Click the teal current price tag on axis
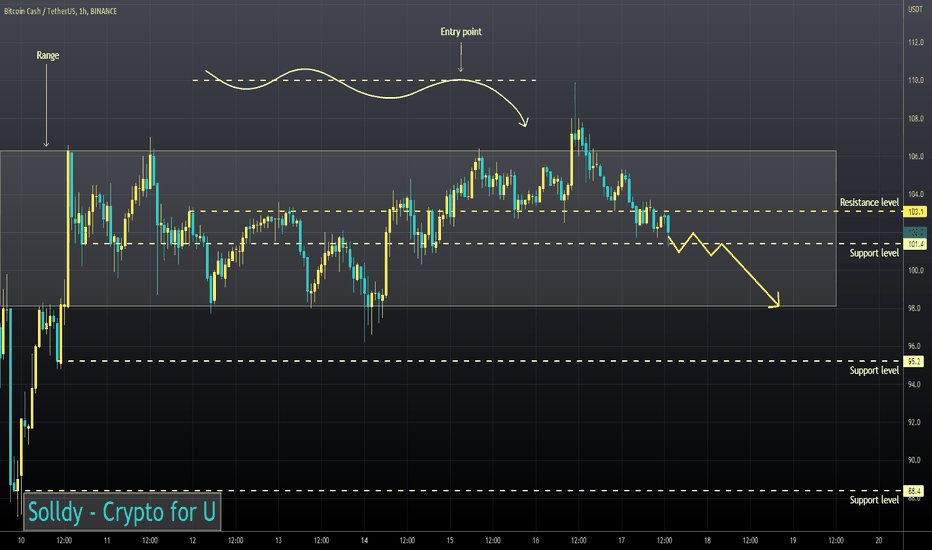 (x=914, y=232)
